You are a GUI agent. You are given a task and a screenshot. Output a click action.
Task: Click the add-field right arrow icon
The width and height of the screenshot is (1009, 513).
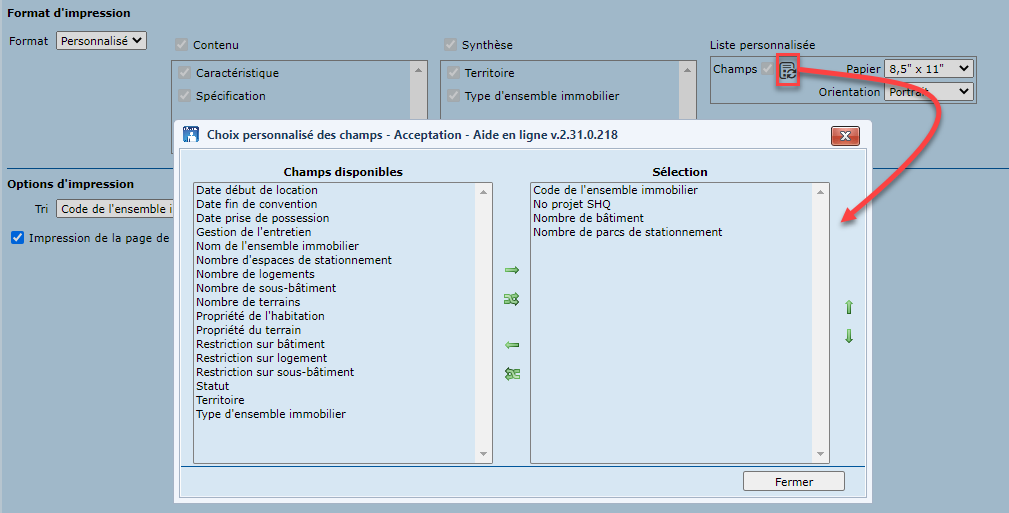(512, 270)
